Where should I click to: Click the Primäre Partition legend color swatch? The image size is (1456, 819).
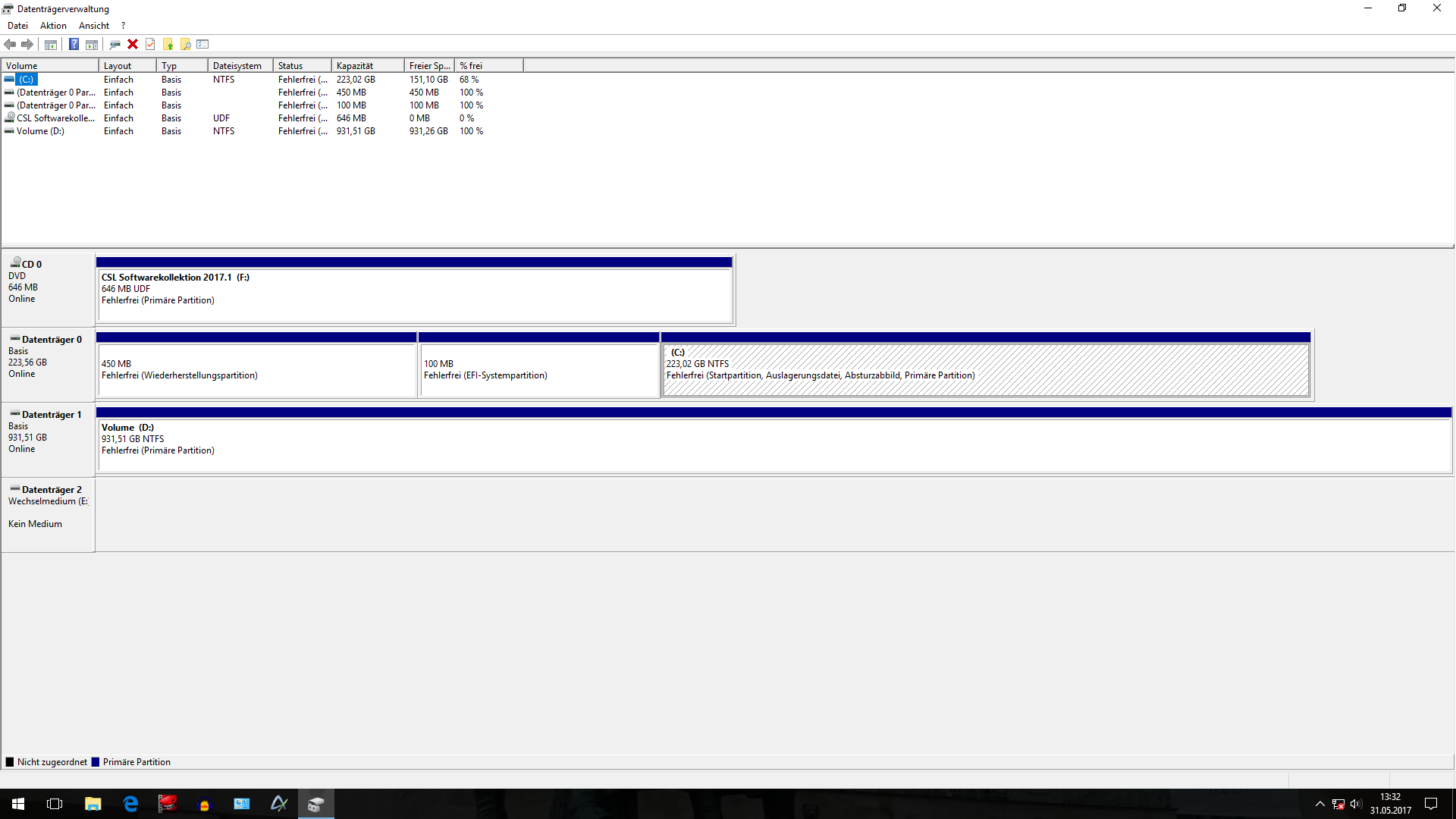pyautogui.click(x=96, y=762)
